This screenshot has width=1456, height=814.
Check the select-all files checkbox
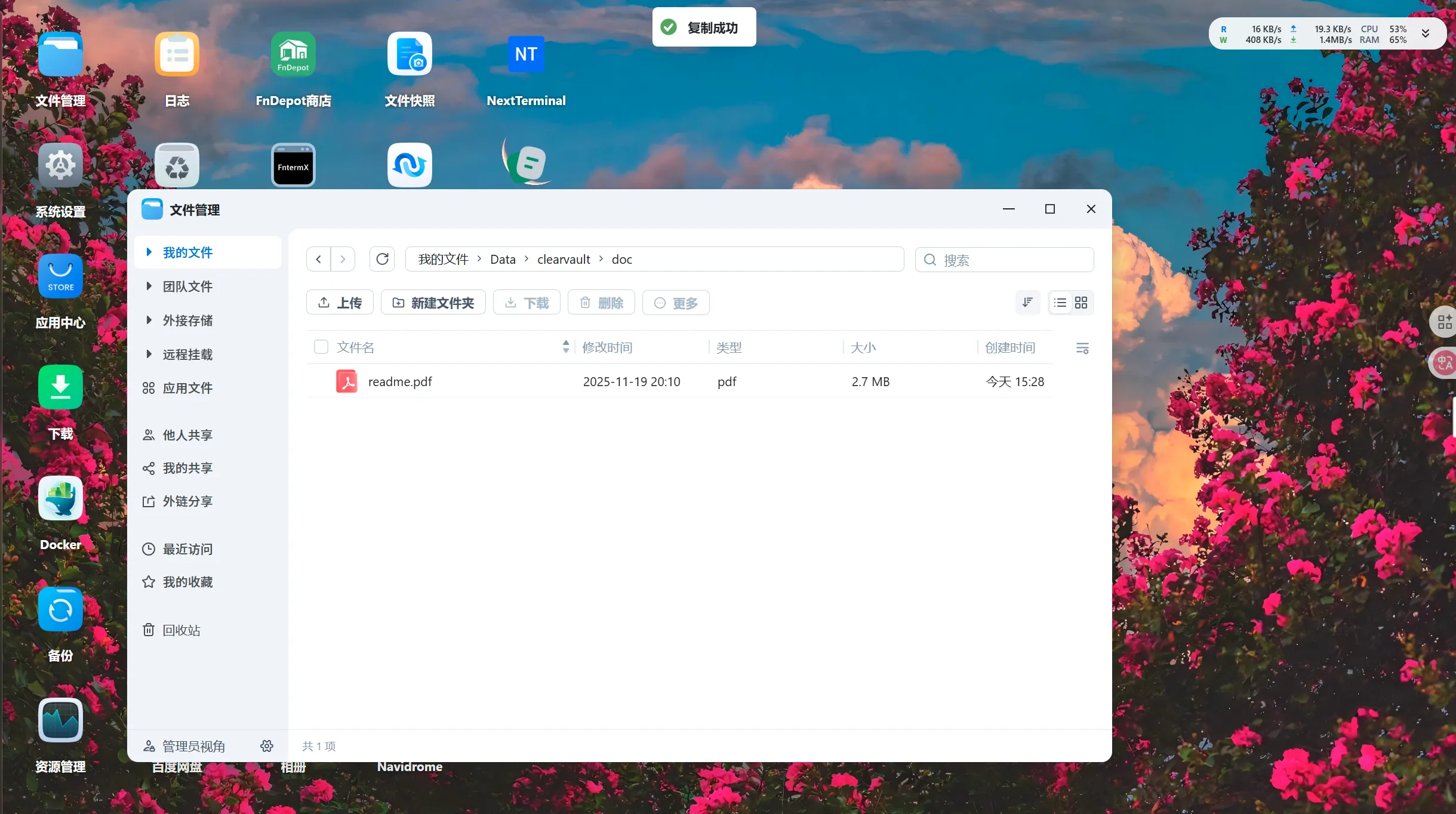coord(321,347)
